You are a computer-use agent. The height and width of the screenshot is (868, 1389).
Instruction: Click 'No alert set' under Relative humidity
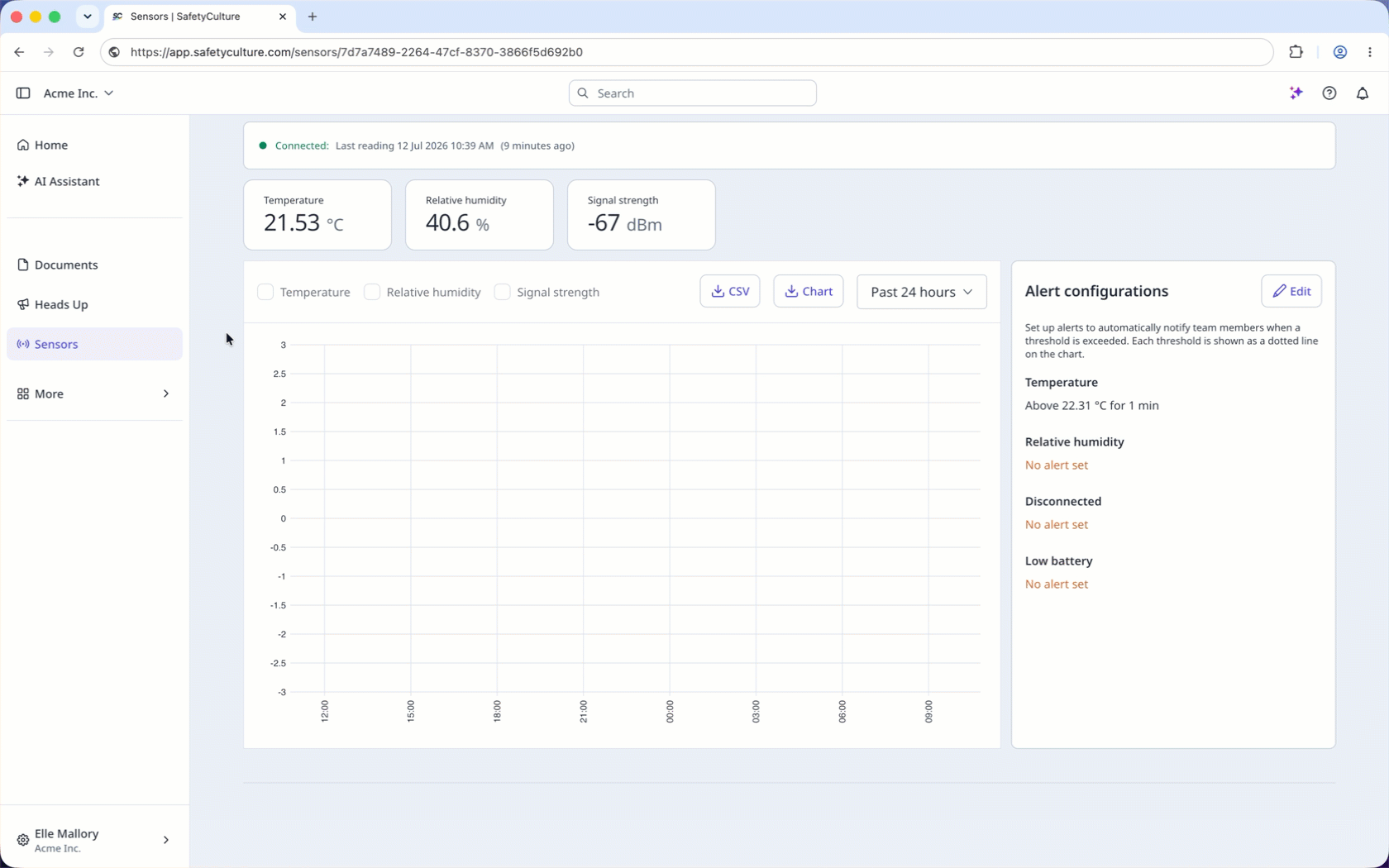pyautogui.click(x=1057, y=465)
